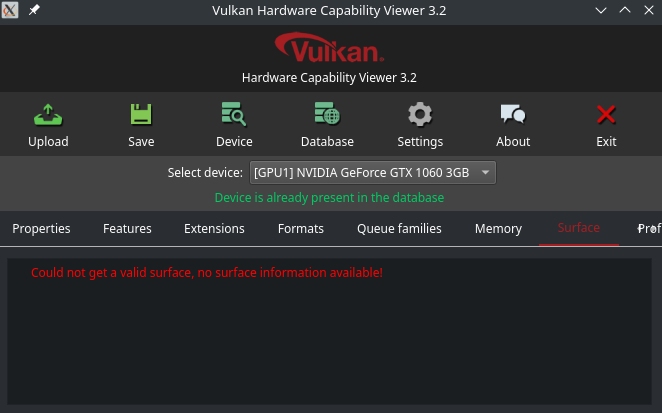The height and width of the screenshot is (413, 662).
Task: Open the online Database globe icon
Action: pyautogui.click(x=327, y=114)
